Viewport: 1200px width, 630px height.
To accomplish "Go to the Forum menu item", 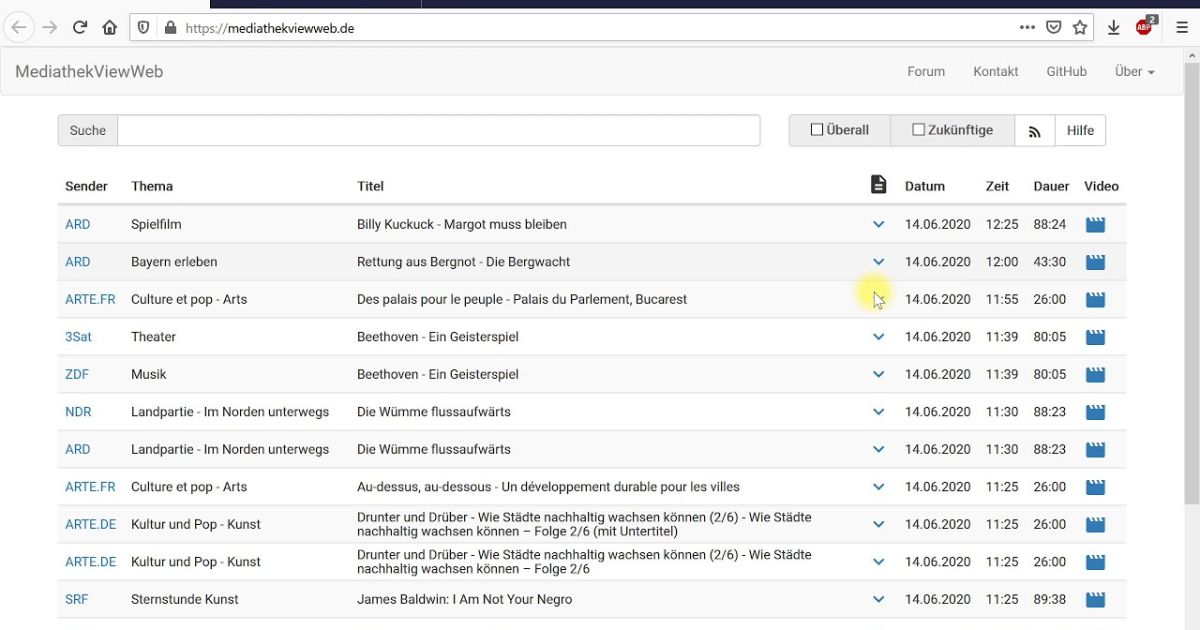I will (925, 71).
